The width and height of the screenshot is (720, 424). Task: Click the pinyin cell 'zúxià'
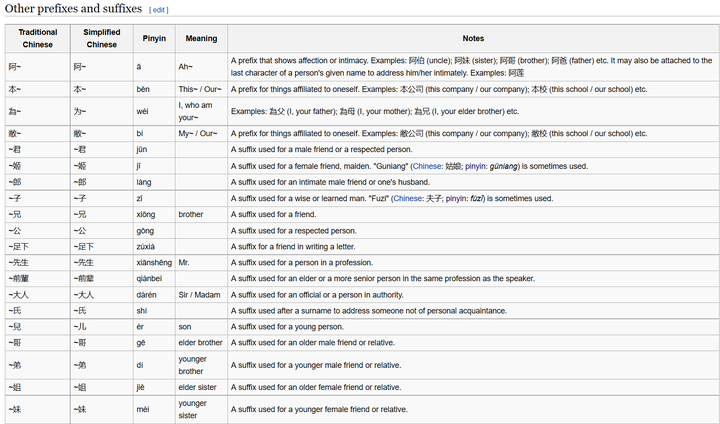coord(154,247)
